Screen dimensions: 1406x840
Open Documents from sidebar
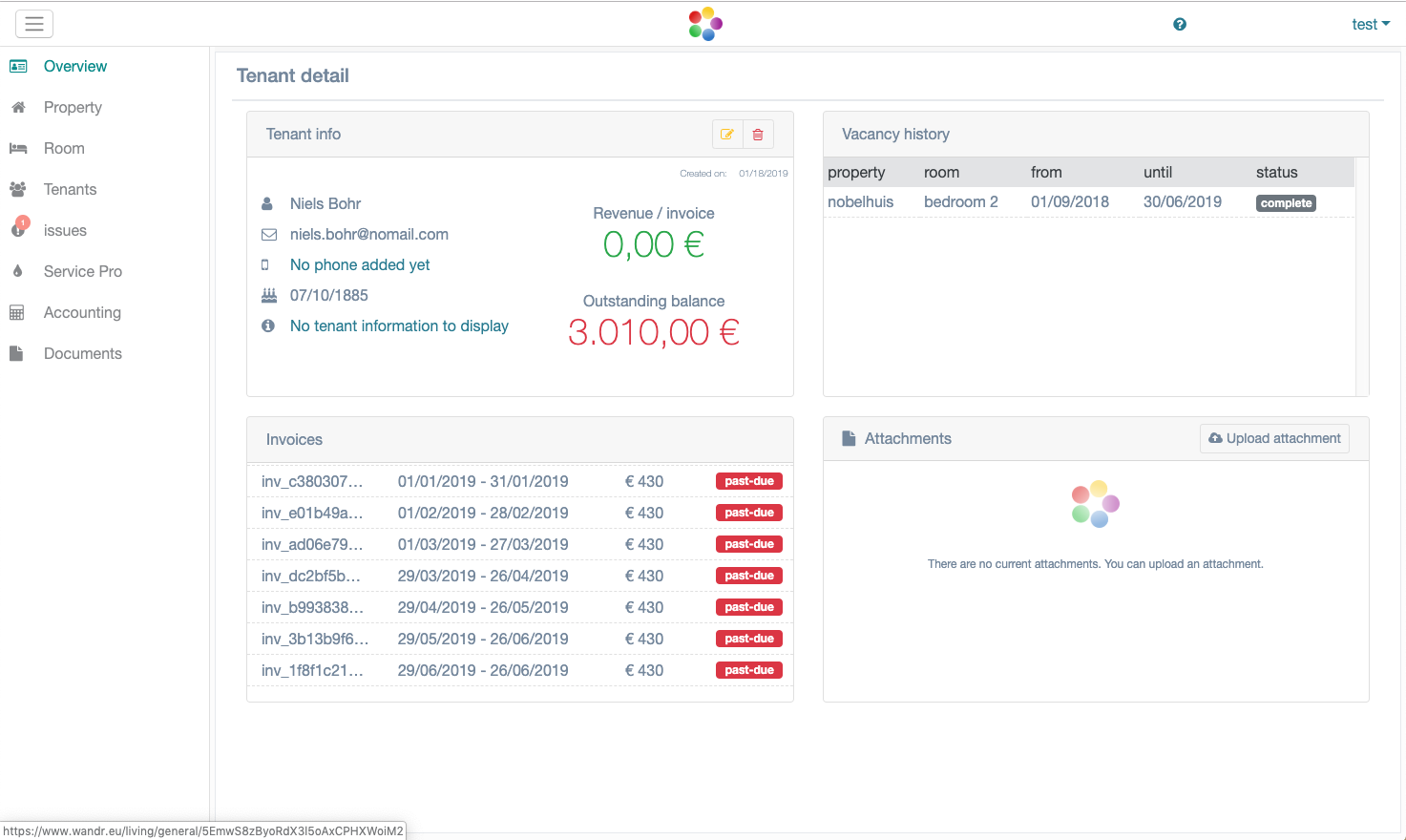[82, 354]
